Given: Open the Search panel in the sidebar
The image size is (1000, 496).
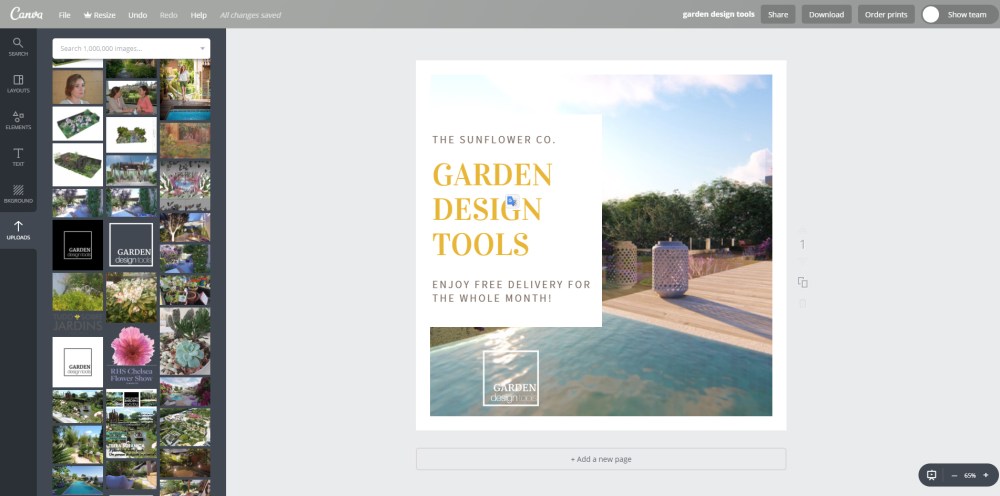Looking at the screenshot, I should pyautogui.click(x=18, y=46).
